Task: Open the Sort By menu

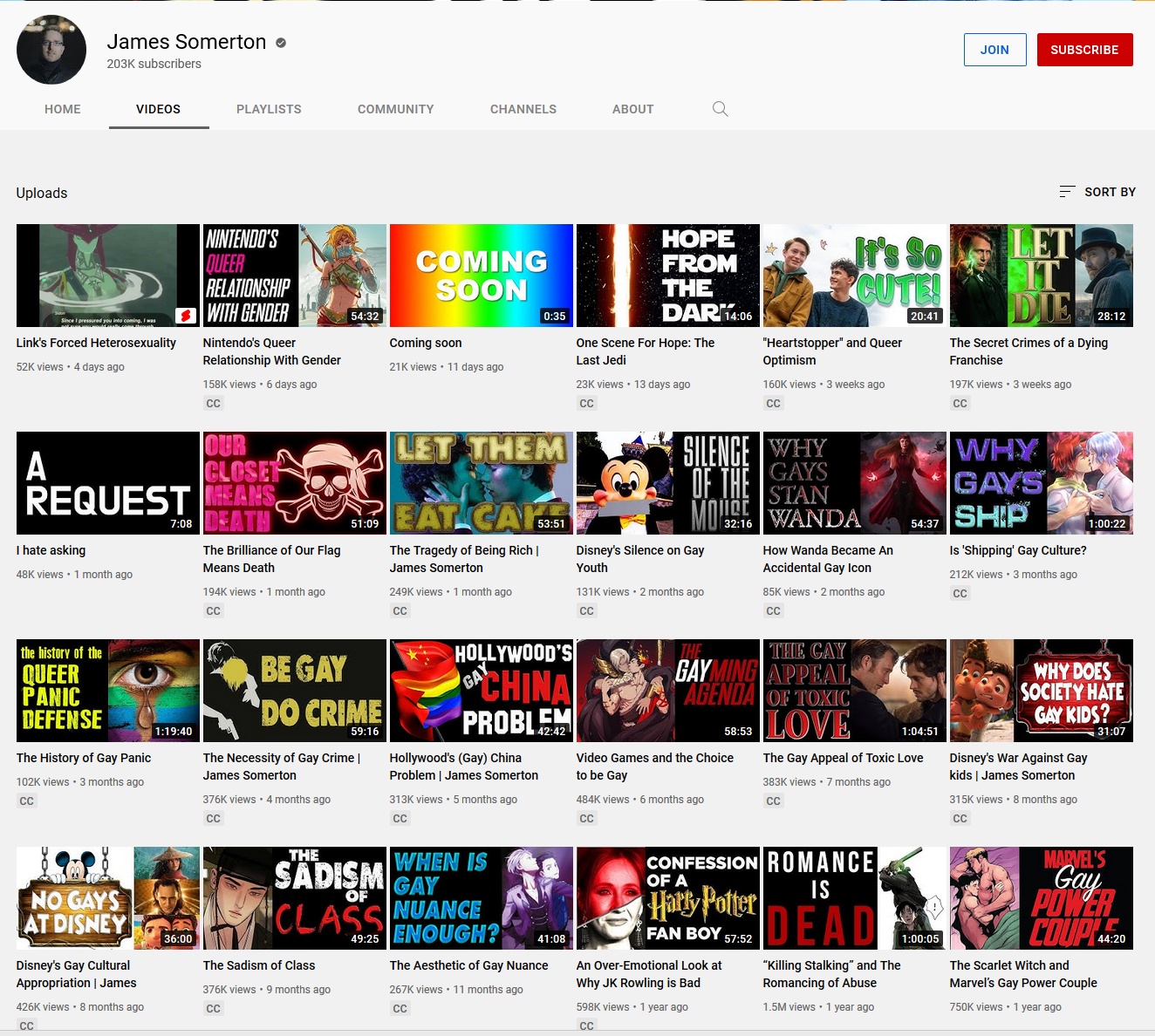Action: (1097, 192)
